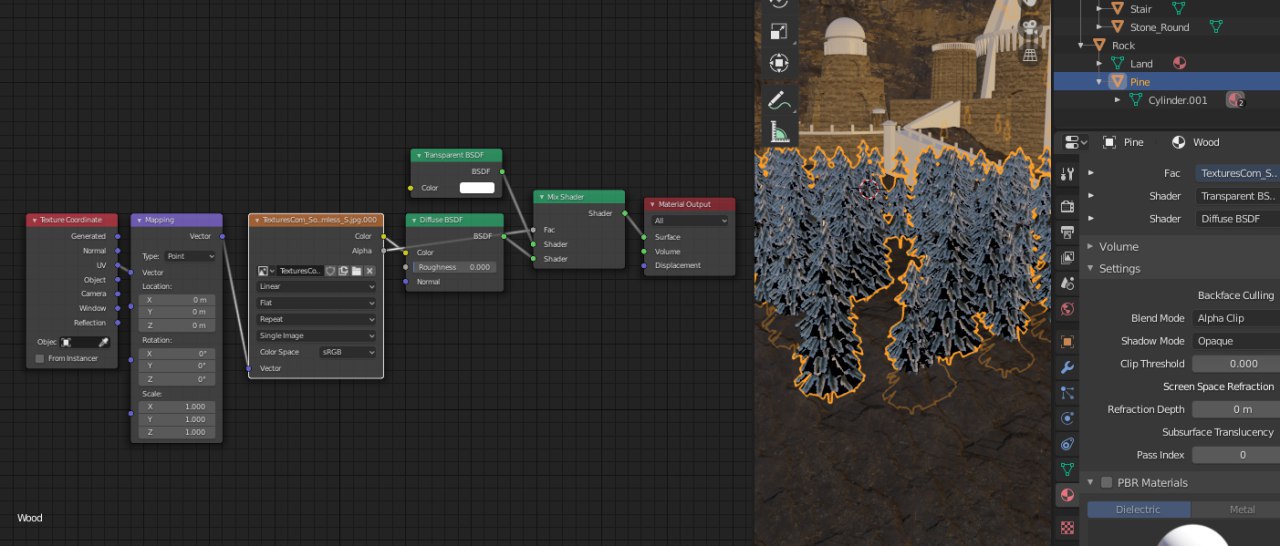
Task: Select the Land object in outliner
Action: pos(1141,64)
